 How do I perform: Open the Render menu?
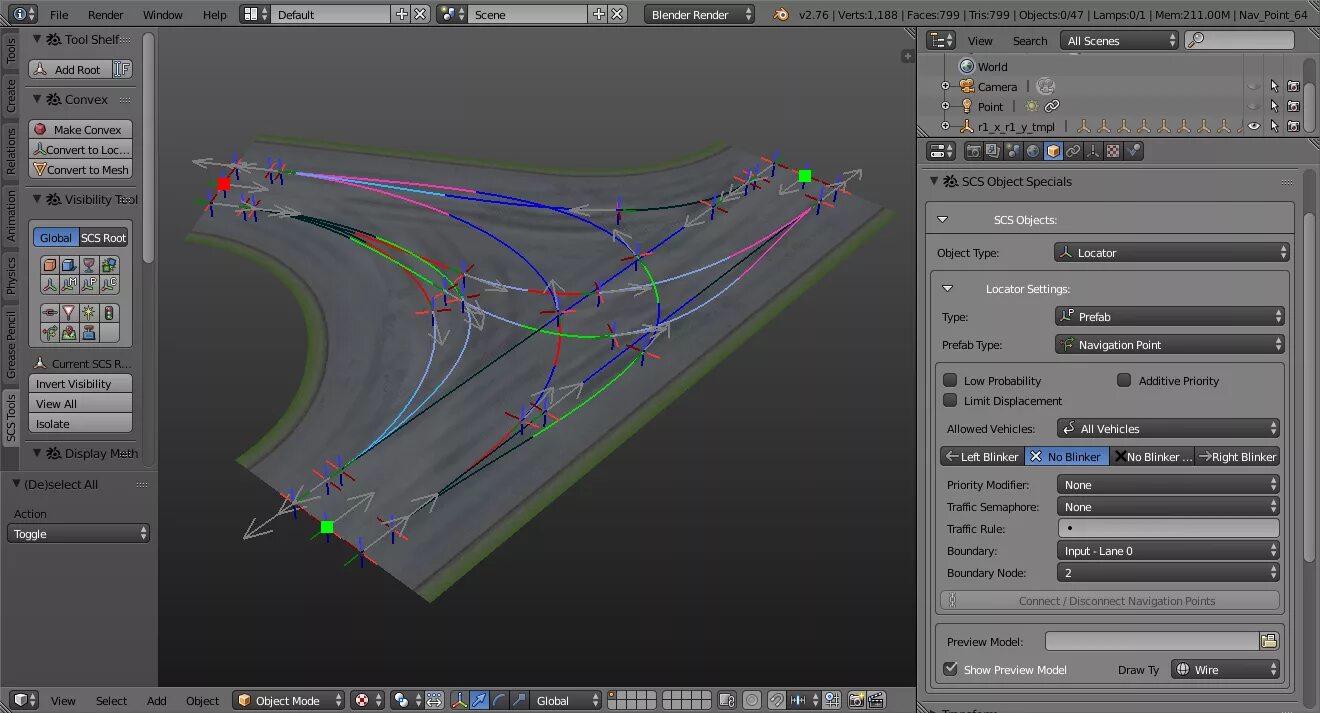click(105, 15)
